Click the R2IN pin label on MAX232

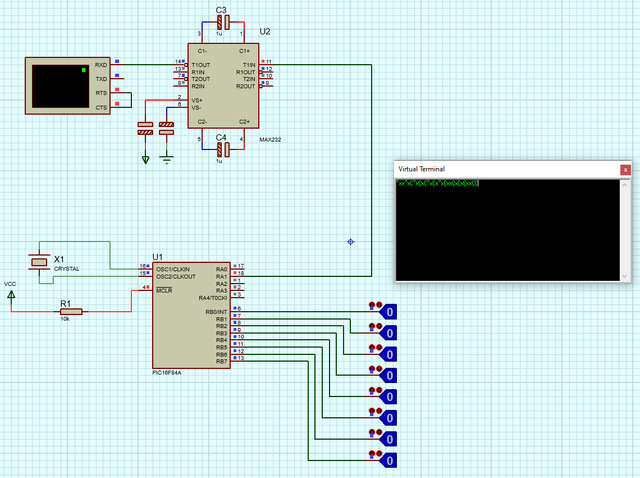pos(198,86)
